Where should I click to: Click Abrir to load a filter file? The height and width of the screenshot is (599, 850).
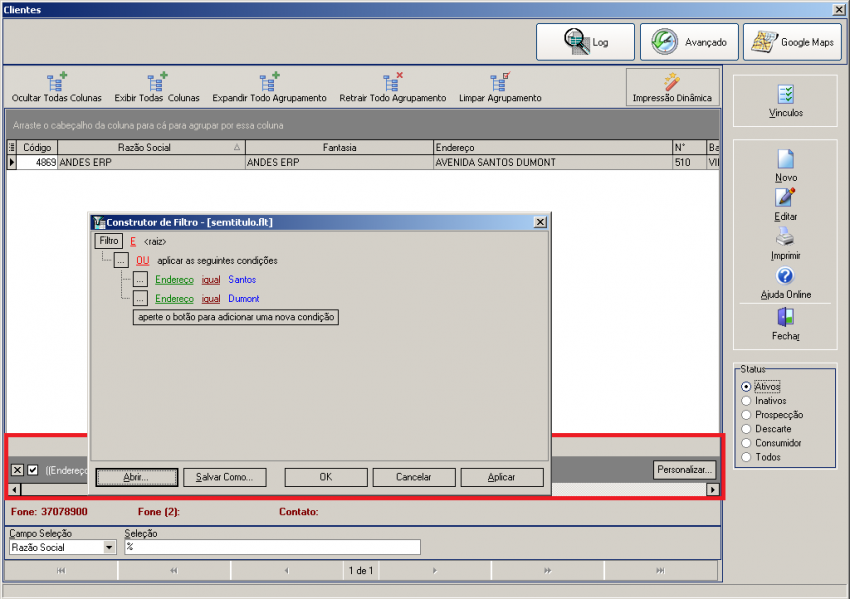tap(137, 477)
